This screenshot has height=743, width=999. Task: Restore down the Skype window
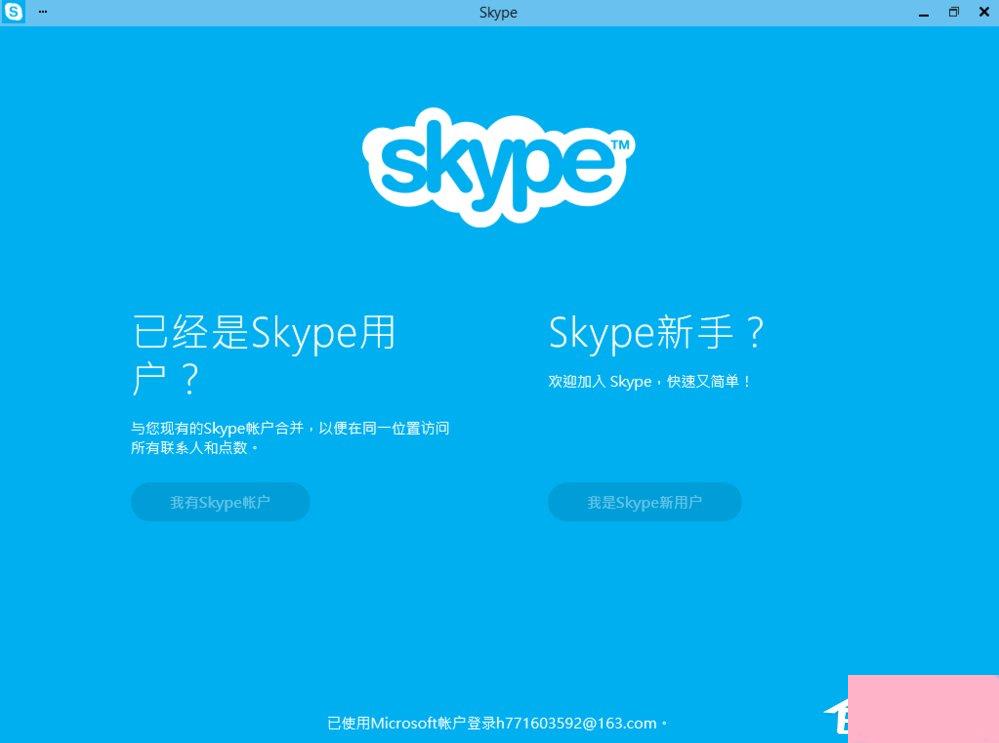954,12
